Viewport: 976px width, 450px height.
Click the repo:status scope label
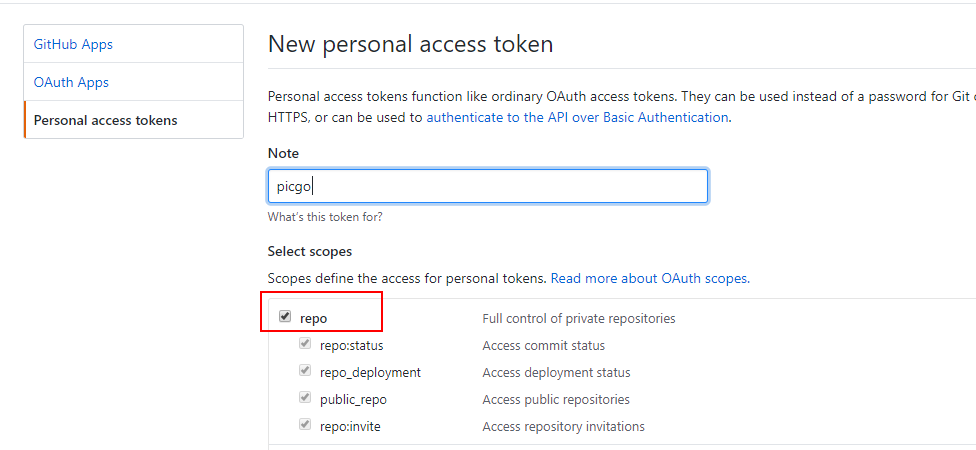[x=351, y=345]
